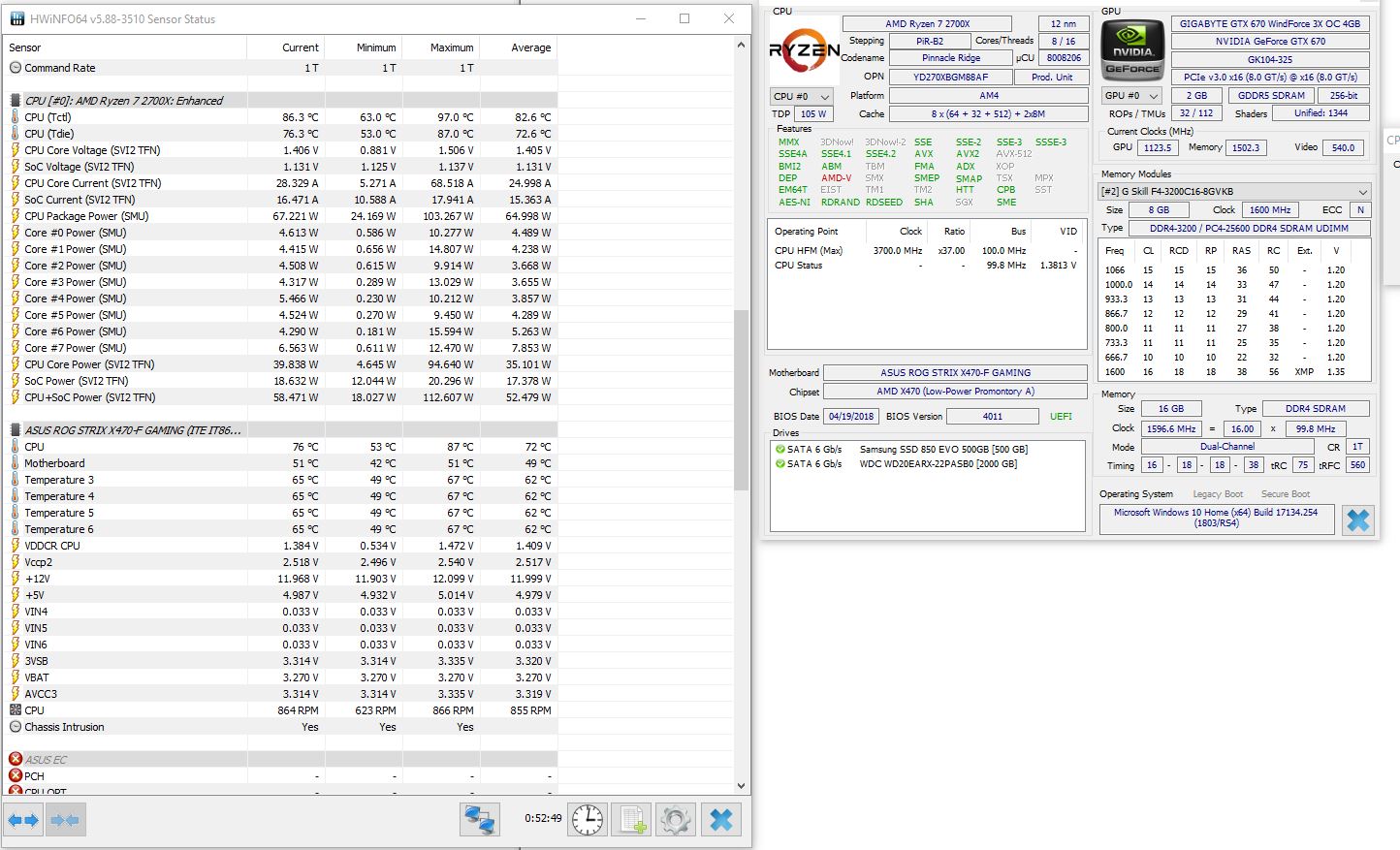Click the PCH red error icon
The height and width of the screenshot is (850, 1400).
(x=16, y=776)
